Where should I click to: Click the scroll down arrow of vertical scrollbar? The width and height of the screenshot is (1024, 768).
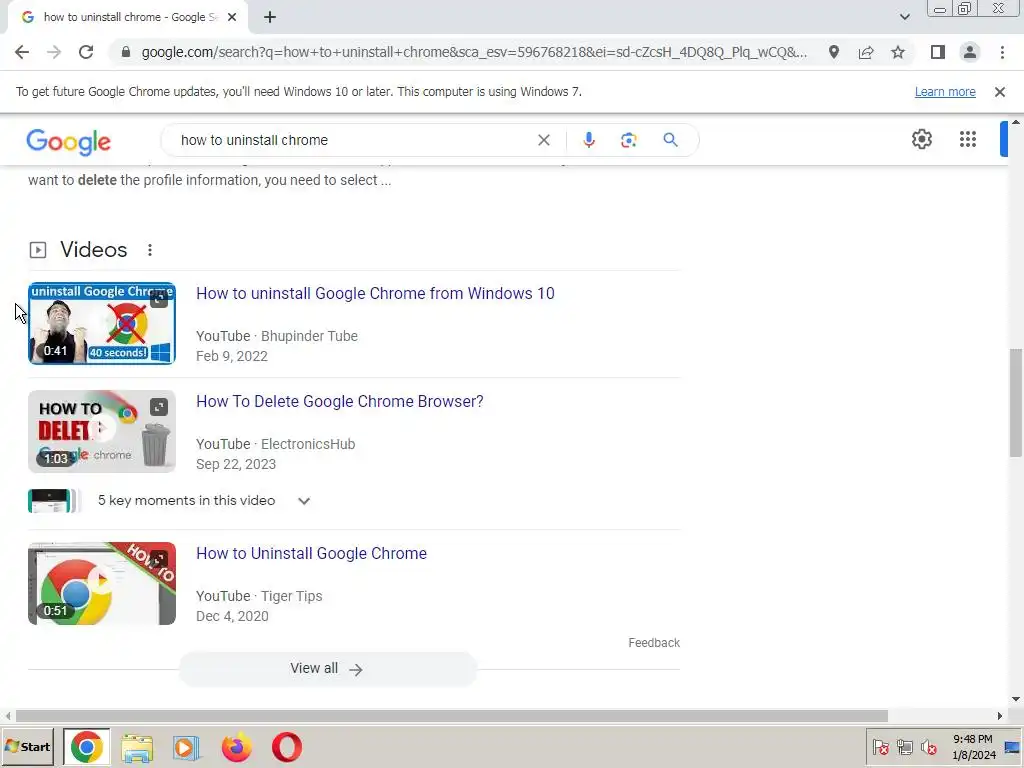tap(1016, 699)
